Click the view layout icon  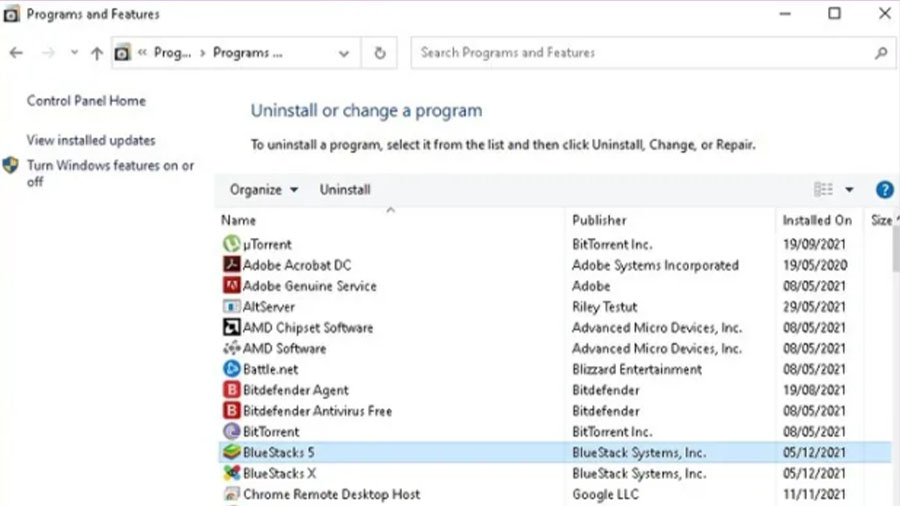823,189
